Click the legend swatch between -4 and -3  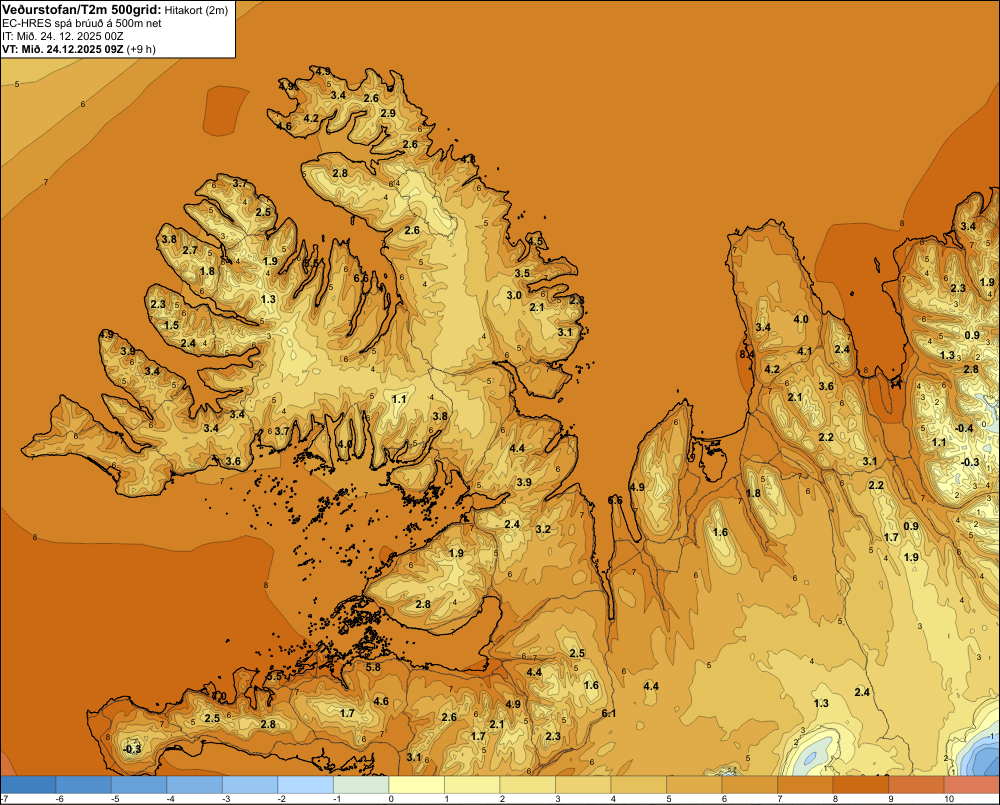(195, 785)
